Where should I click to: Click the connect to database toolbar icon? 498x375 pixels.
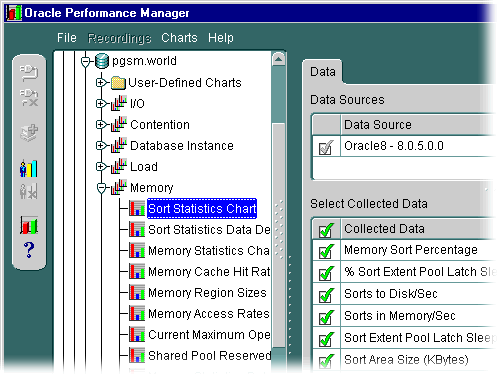click(29, 73)
